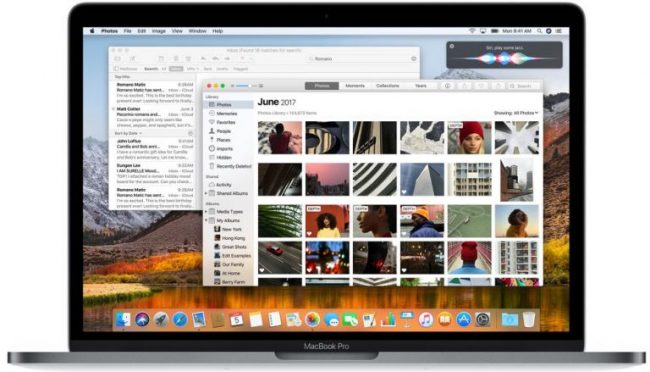
Task: Open Safari compass icon in Dock
Action: 180,319
